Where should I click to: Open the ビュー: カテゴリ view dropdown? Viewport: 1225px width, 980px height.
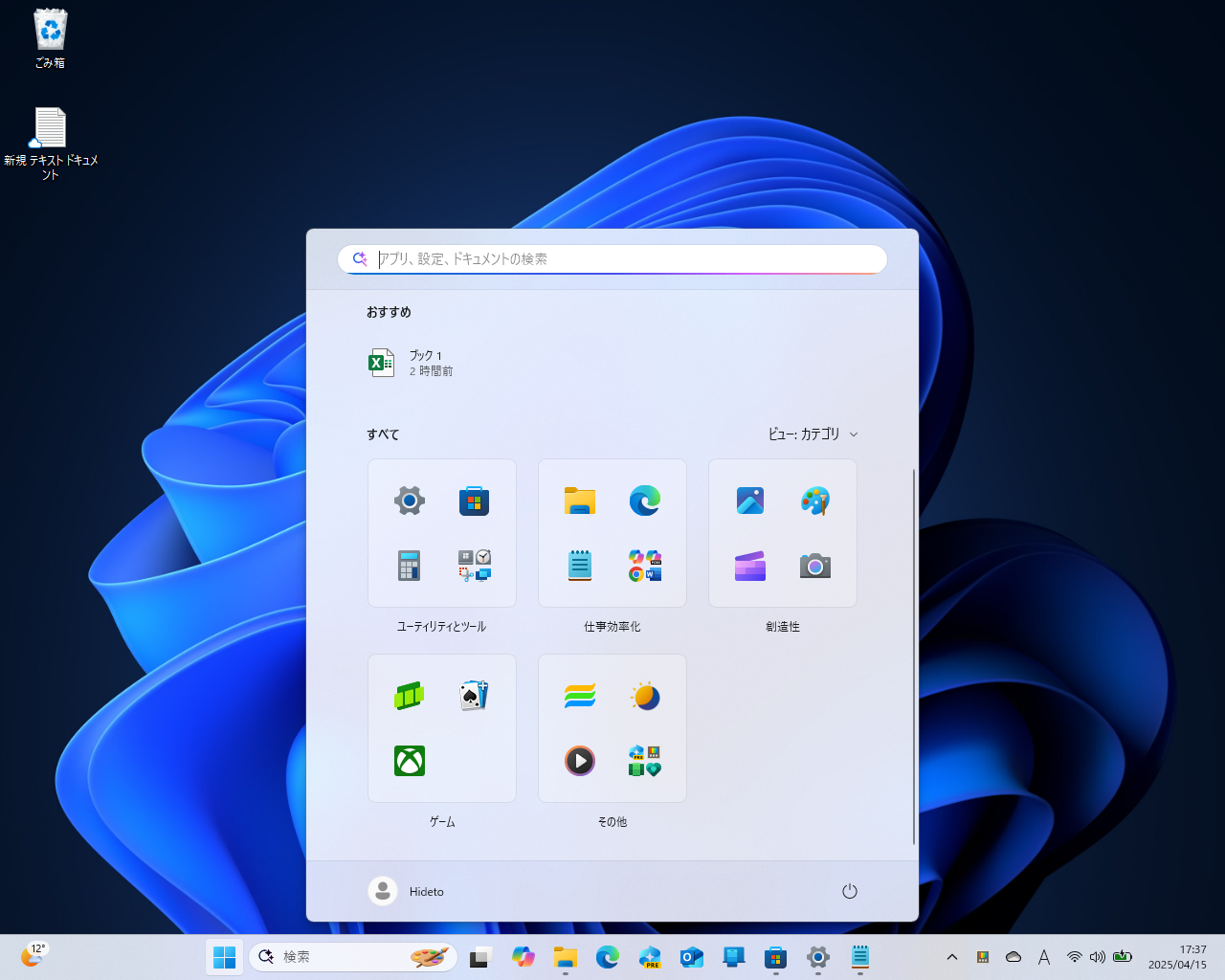coord(813,434)
